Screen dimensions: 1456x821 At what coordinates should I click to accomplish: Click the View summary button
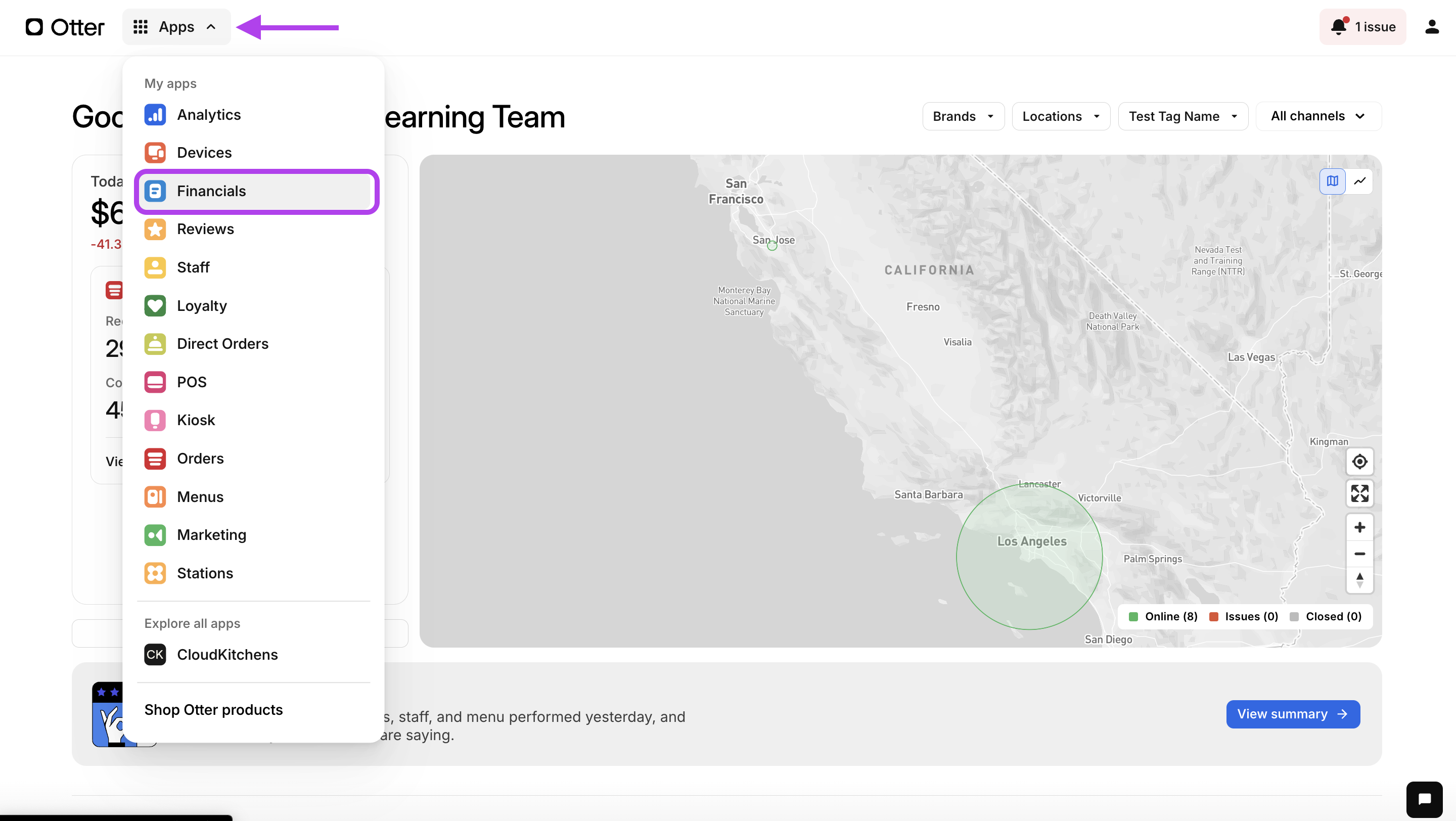pyautogui.click(x=1293, y=714)
